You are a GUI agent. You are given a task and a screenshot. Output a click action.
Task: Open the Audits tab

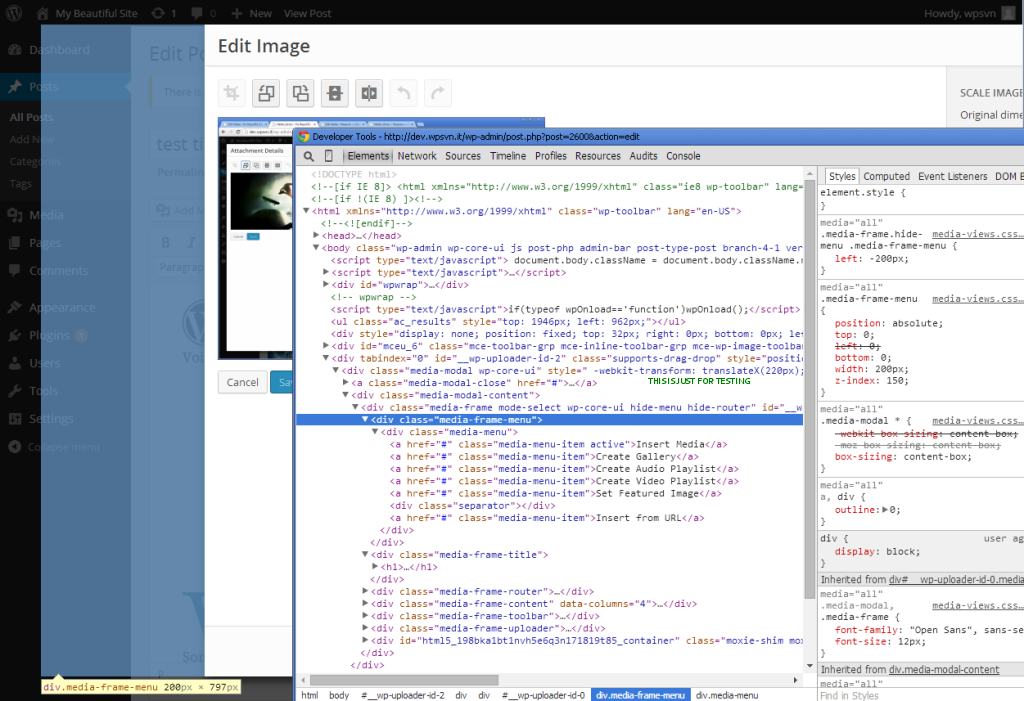[643, 156]
